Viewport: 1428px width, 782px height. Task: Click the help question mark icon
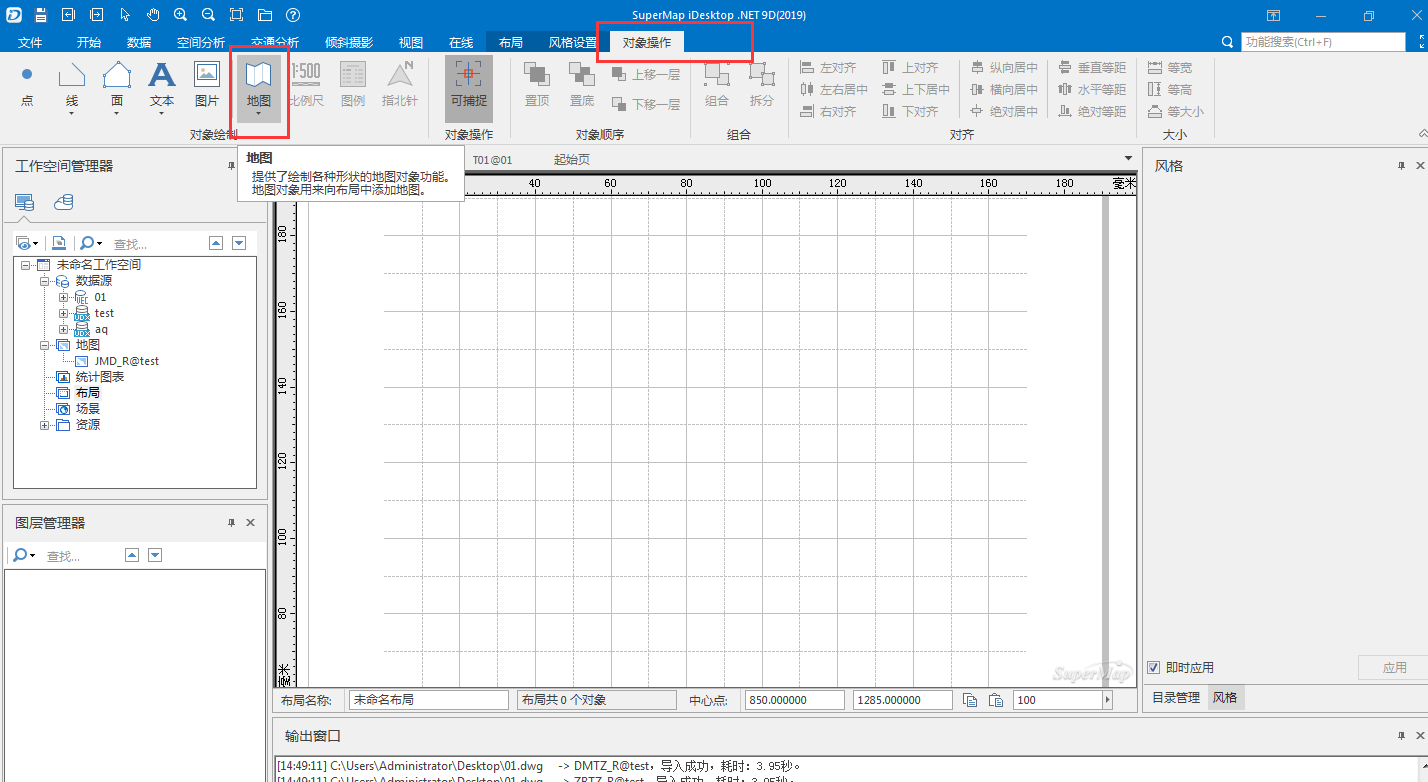(x=292, y=15)
